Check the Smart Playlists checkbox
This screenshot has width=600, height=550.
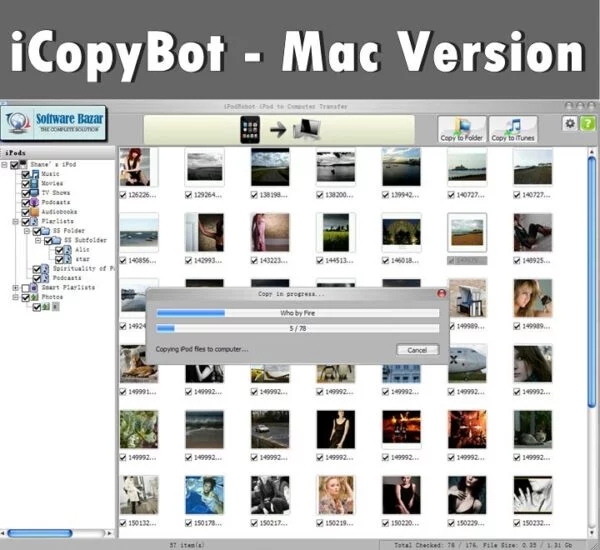click(x=25, y=288)
